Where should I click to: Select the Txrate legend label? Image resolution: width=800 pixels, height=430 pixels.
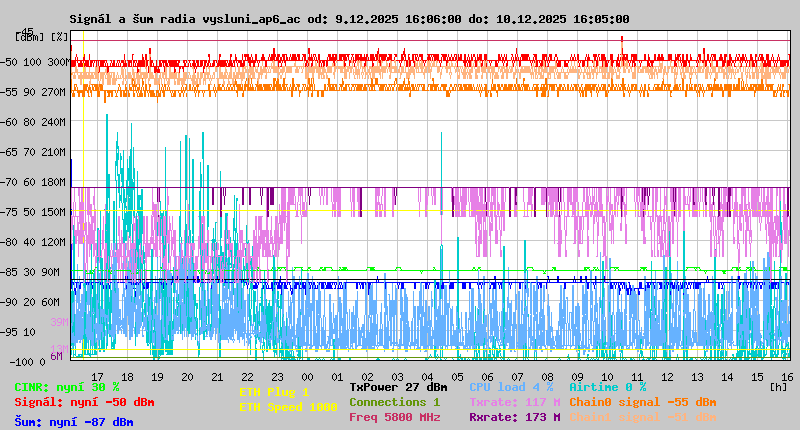coord(514,402)
